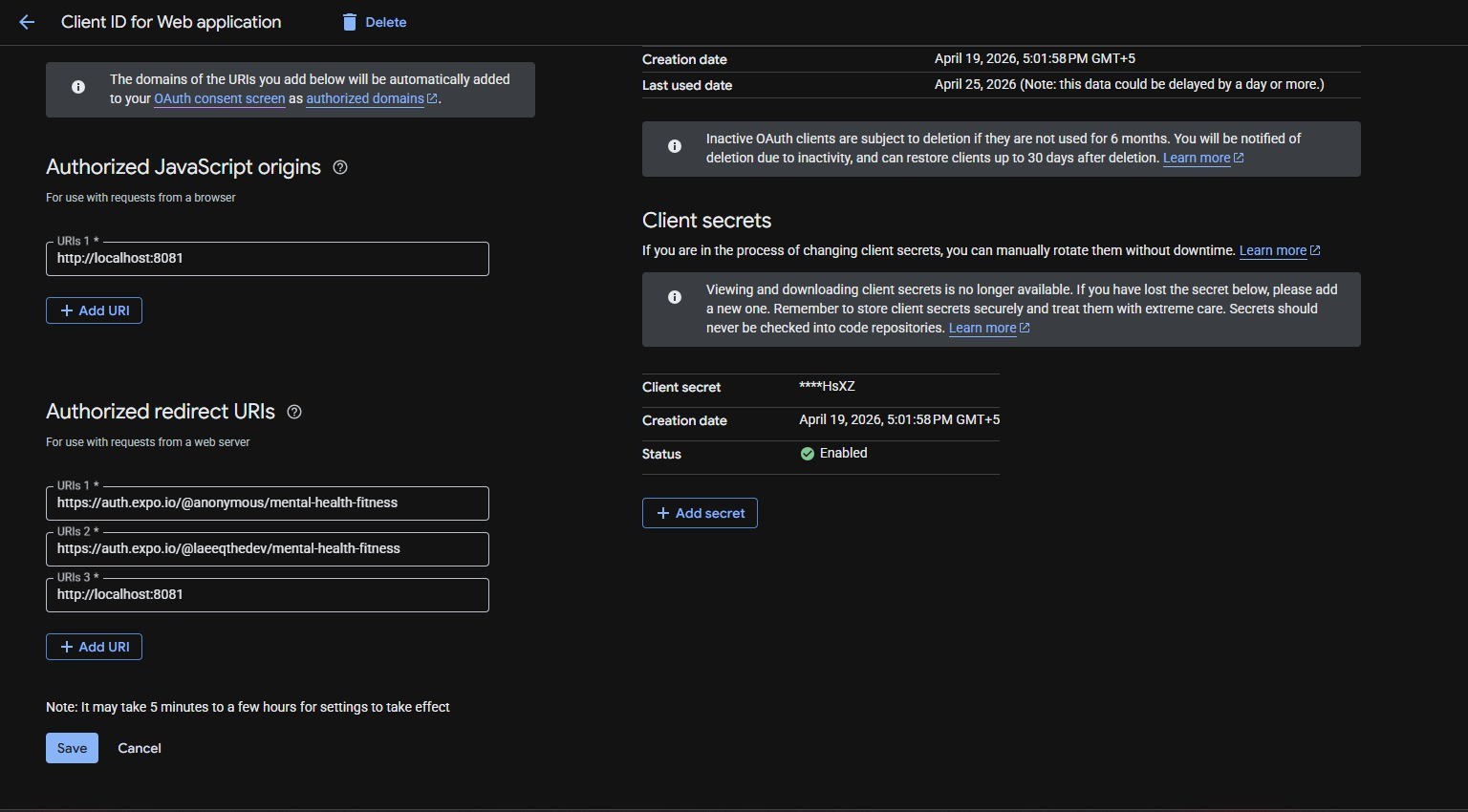Screen dimensions: 1468x812
Task: Click the note about settings taking effect
Action: (x=248, y=707)
